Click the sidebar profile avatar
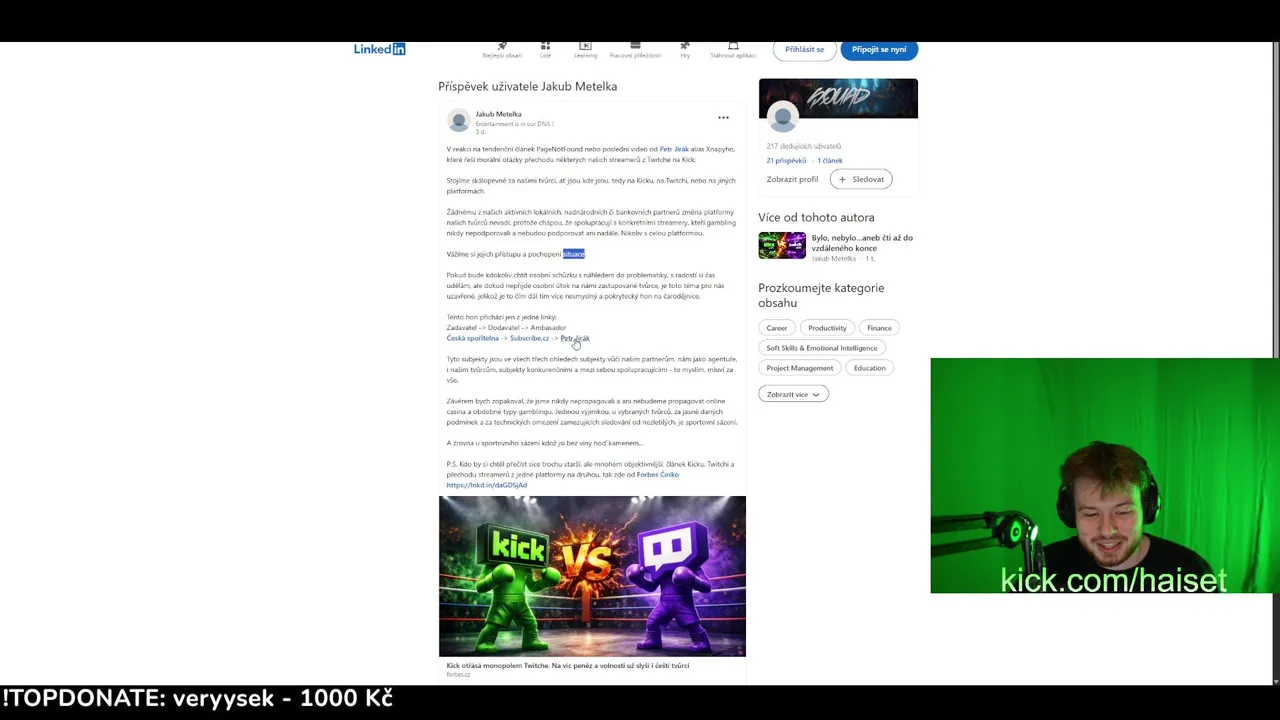This screenshot has width=1280, height=720. coord(783,118)
